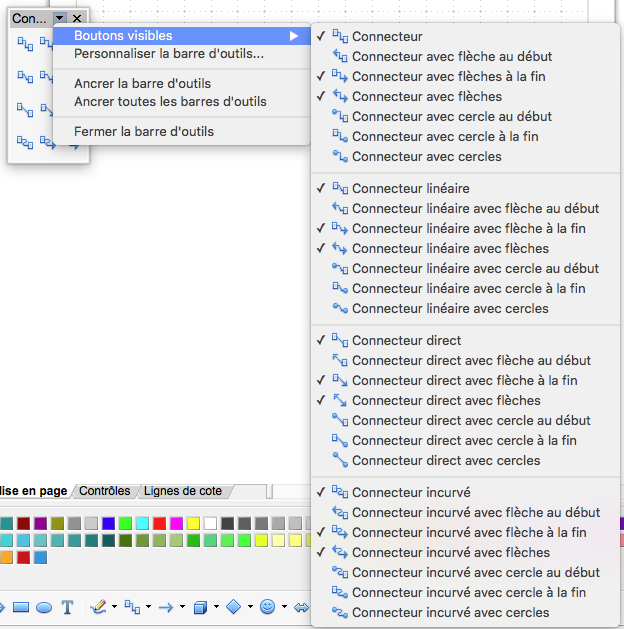The image size is (624, 629).
Task: Uncheck Connecteur direct avec flèches
Action: point(466,400)
